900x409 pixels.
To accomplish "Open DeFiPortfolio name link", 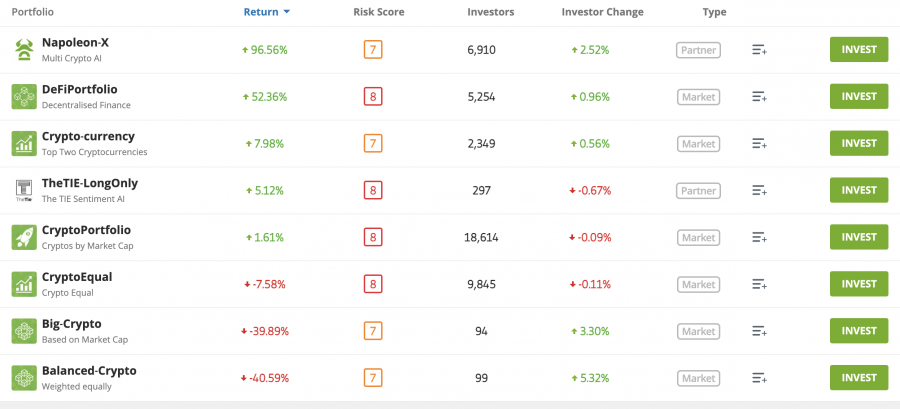I will [80, 89].
